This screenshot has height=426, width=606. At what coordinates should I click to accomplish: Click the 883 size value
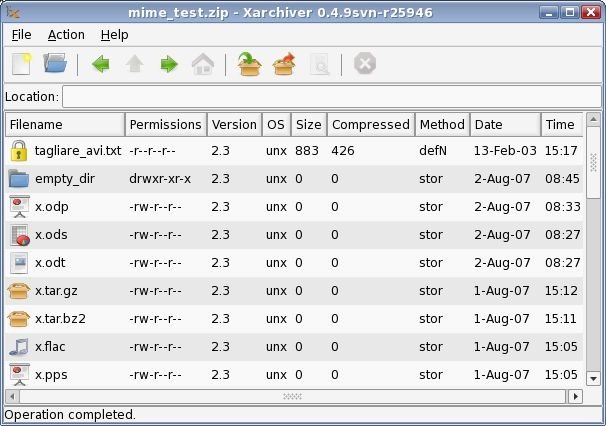(307, 151)
